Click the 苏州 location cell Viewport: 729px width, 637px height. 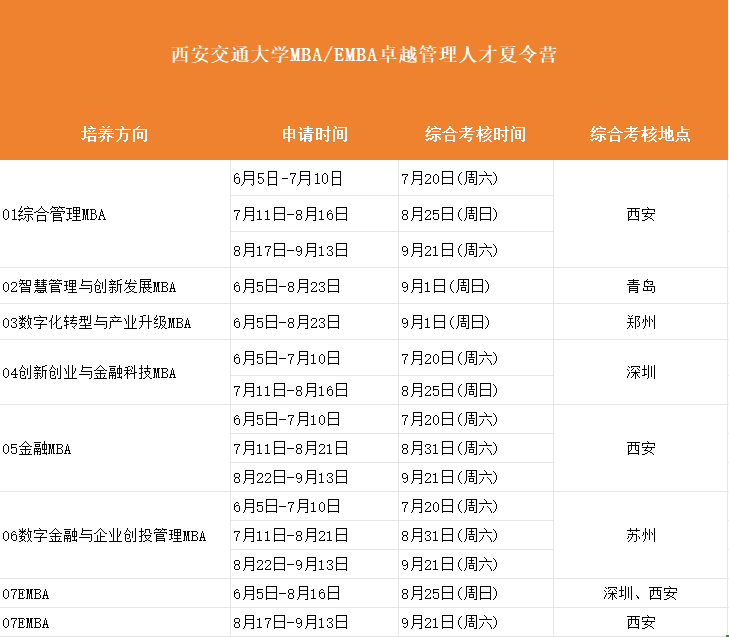(x=641, y=536)
